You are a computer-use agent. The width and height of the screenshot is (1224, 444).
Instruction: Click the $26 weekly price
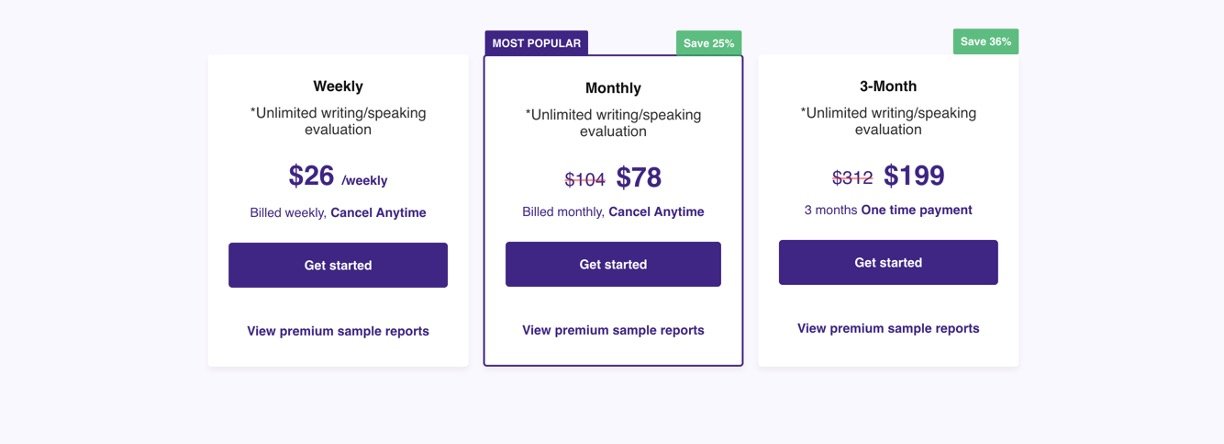point(312,176)
